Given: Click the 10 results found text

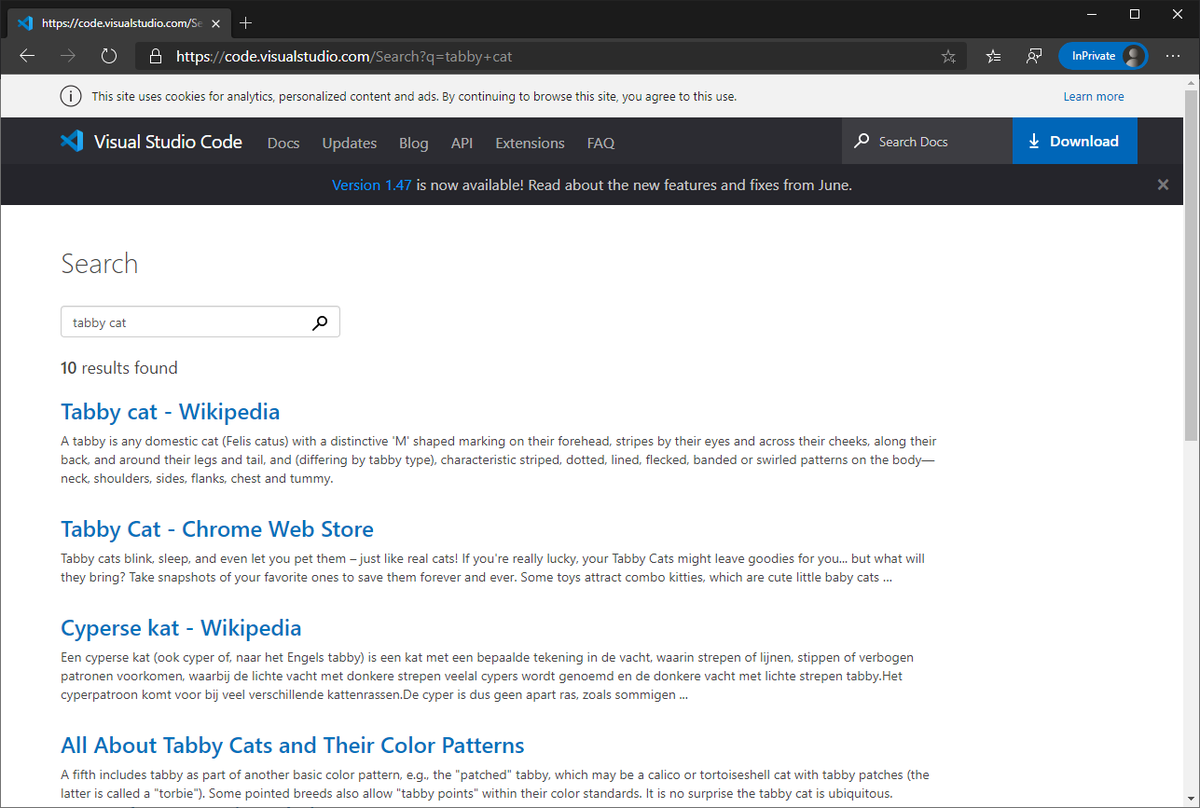Looking at the screenshot, I should click(119, 368).
